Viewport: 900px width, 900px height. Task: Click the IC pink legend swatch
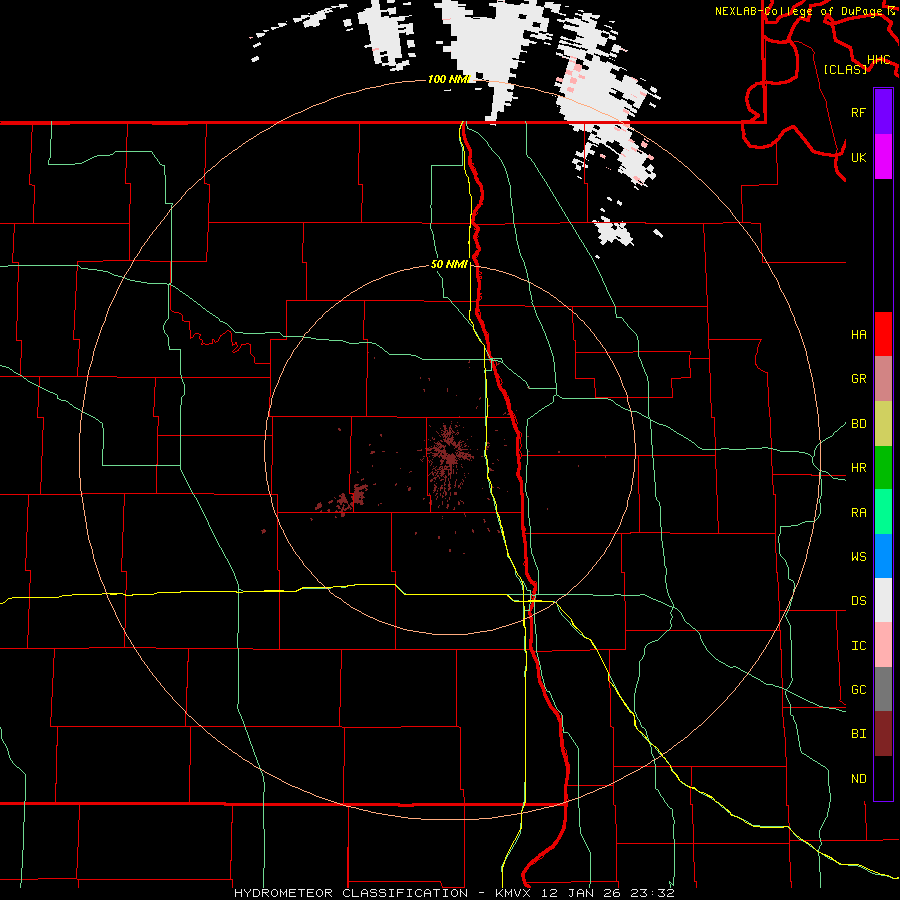883,645
